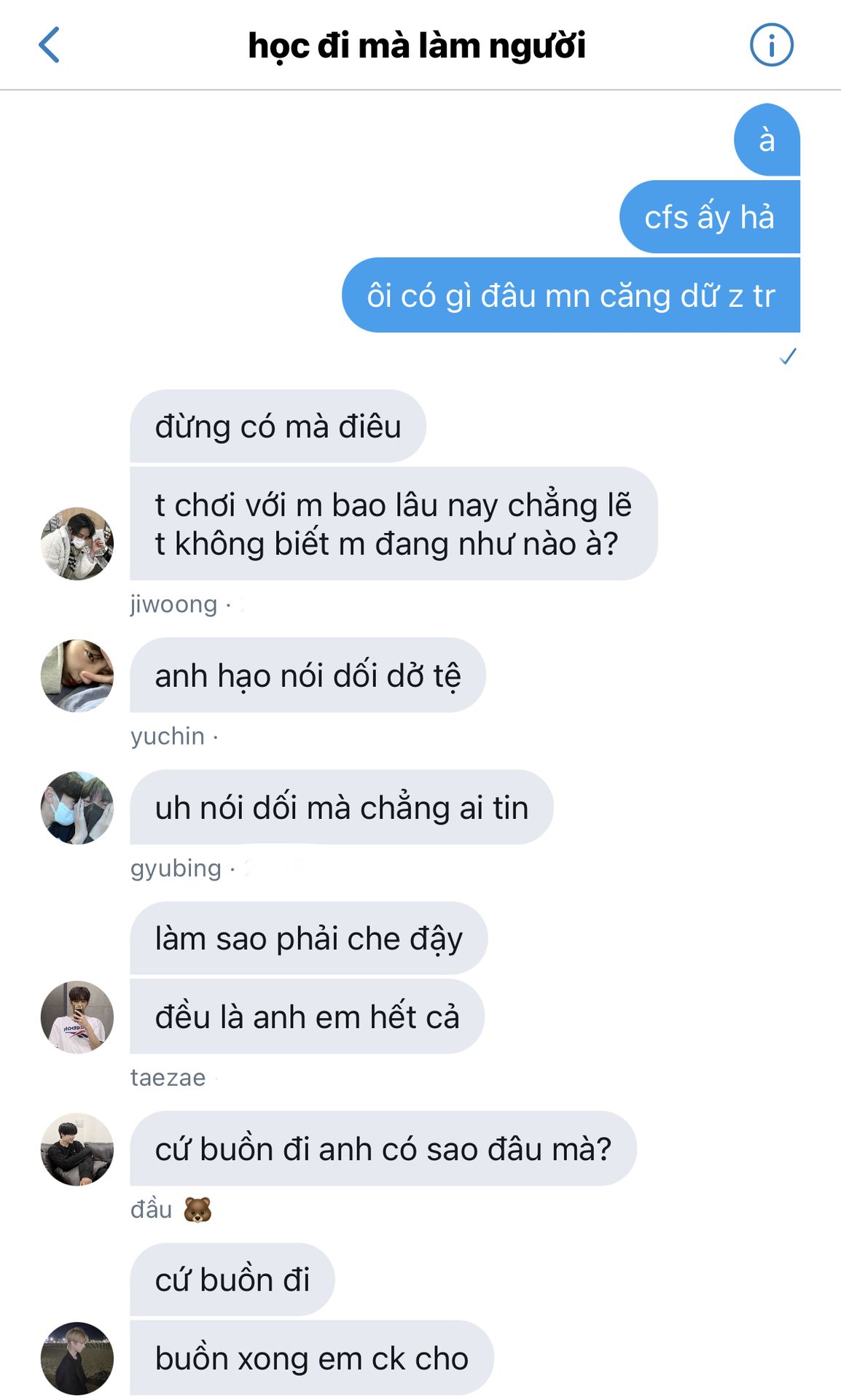841x1400 pixels.
Task: Tap the message 'ôi có gì đâu mn căng dữ z tr'
Action: pyautogui.click(x=571, y=295)
